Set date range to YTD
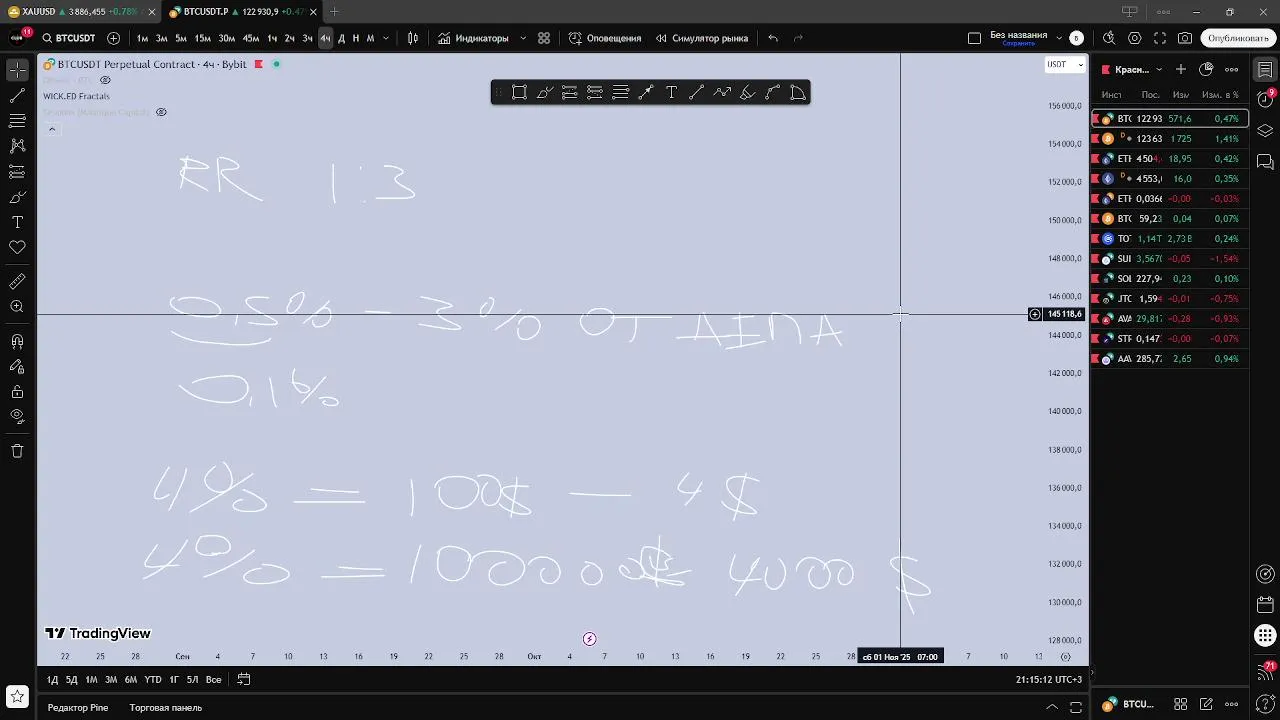Screen dimensions: 1280x720 (x=152, y=679)
